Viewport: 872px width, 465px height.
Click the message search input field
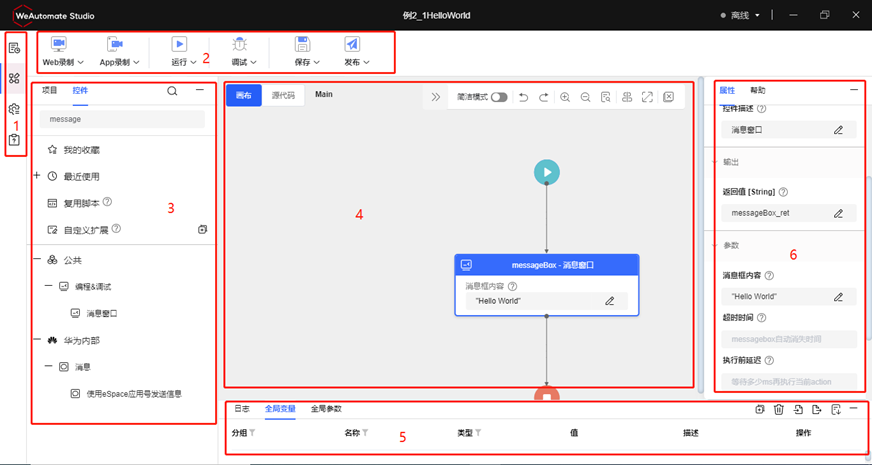pos(122,119)
